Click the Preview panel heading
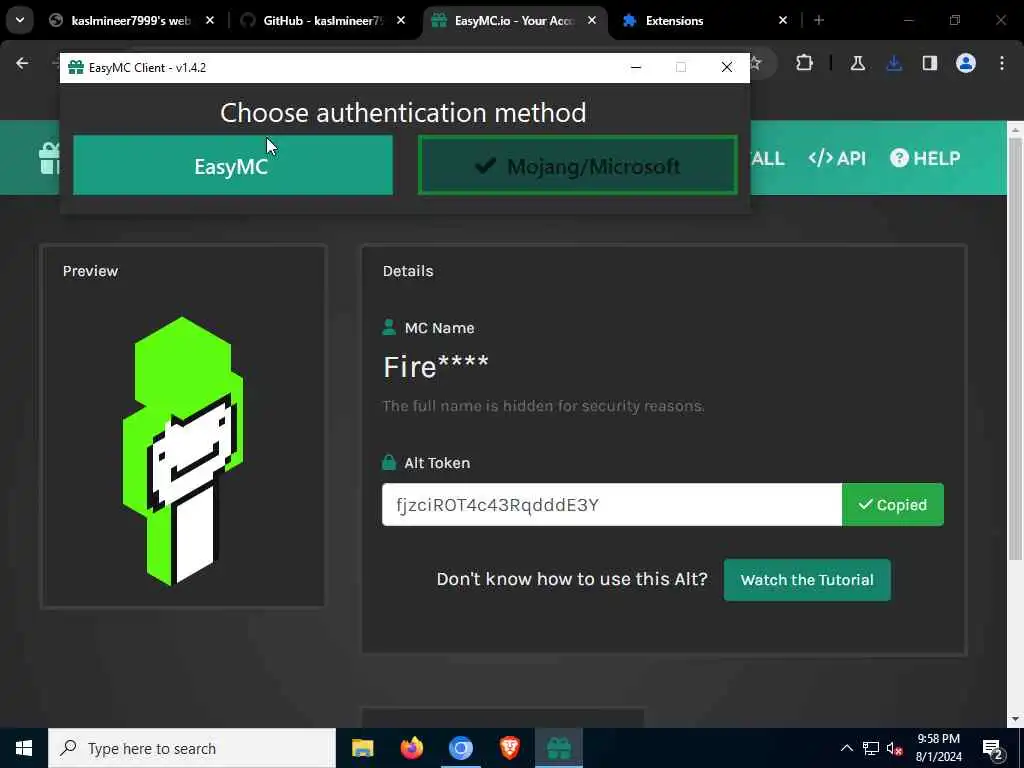Image resolution: width=1024 pixels, height=768 pixels. click(90, 271)
